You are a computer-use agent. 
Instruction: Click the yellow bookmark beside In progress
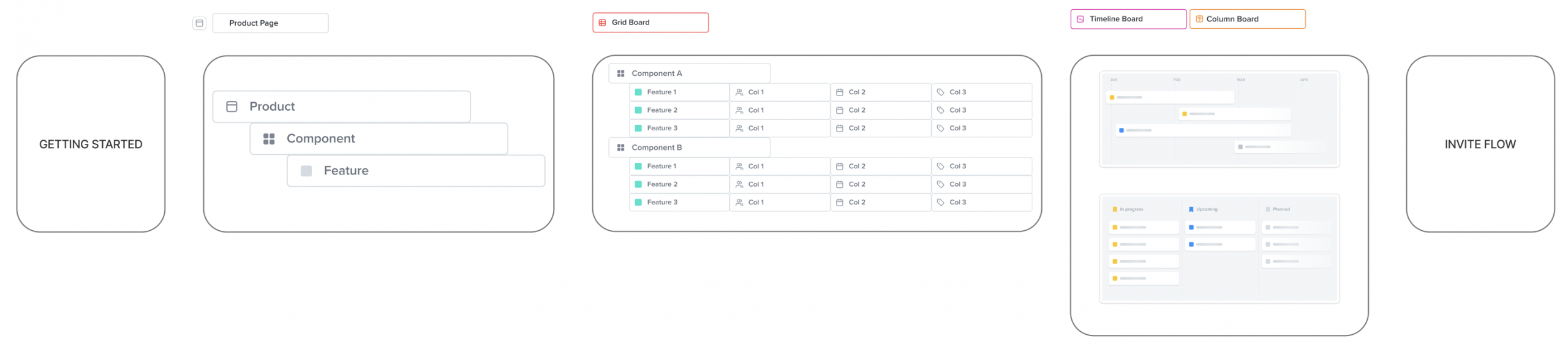coord(1115,209)
